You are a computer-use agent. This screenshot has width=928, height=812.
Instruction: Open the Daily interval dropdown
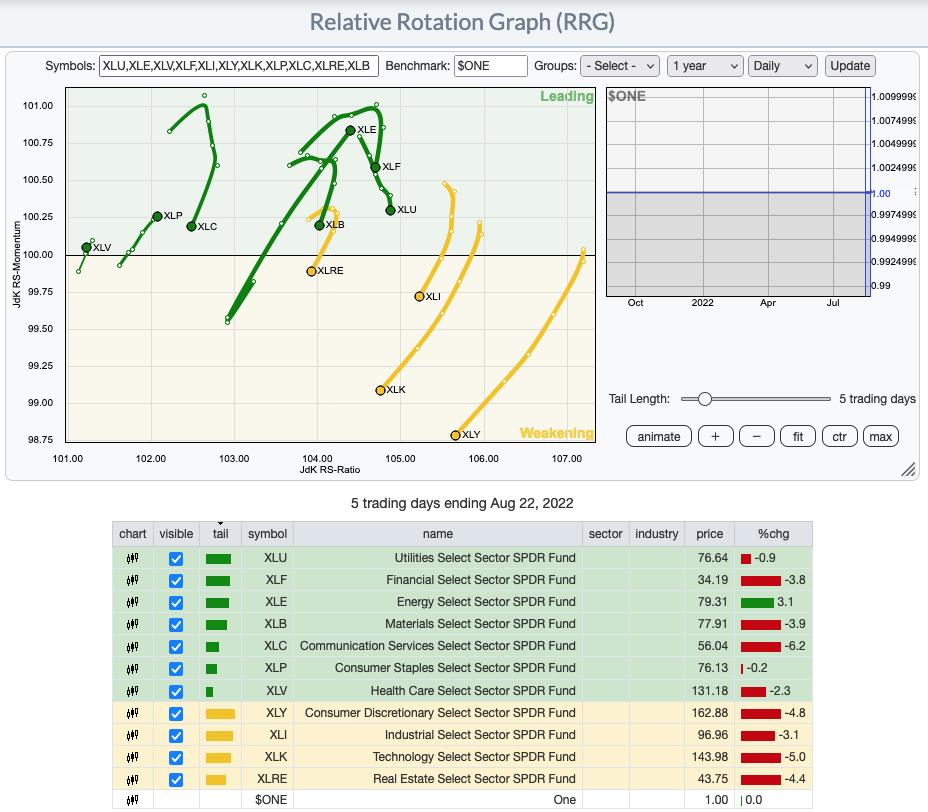[x=782, y=66]
